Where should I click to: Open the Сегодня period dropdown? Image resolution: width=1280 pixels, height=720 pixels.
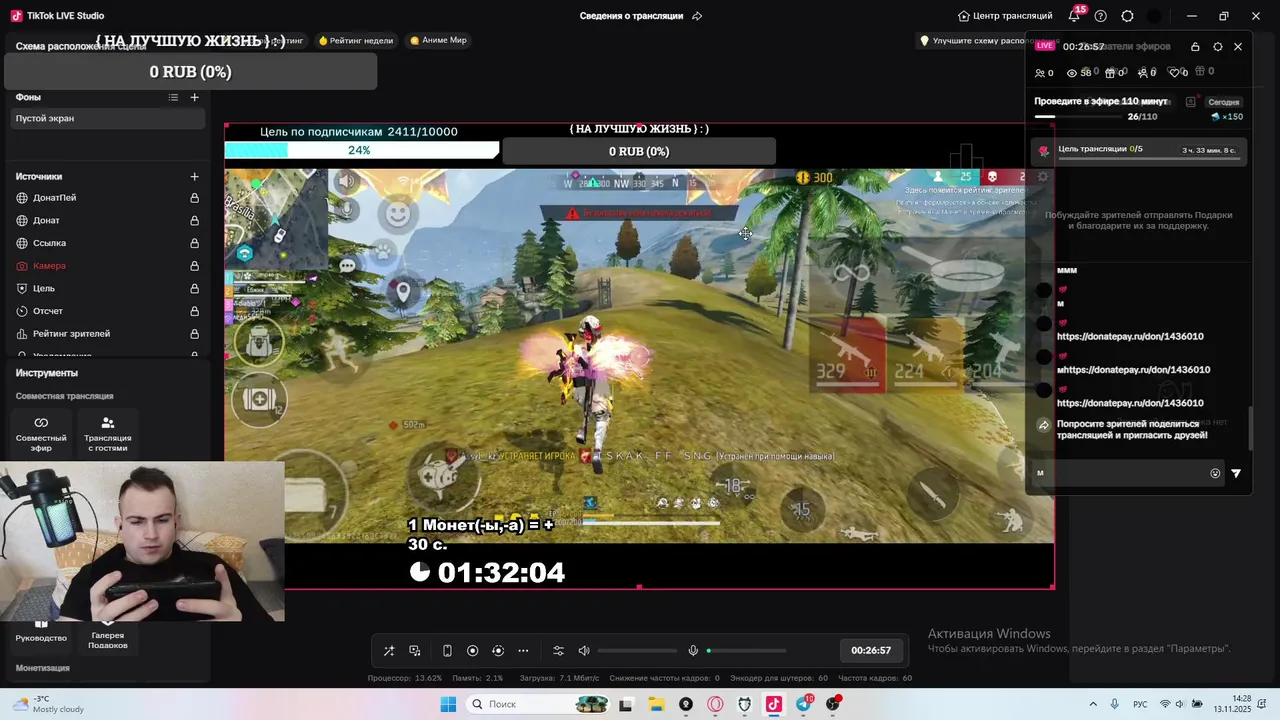pyautogui.click(x=1223, y=102)
